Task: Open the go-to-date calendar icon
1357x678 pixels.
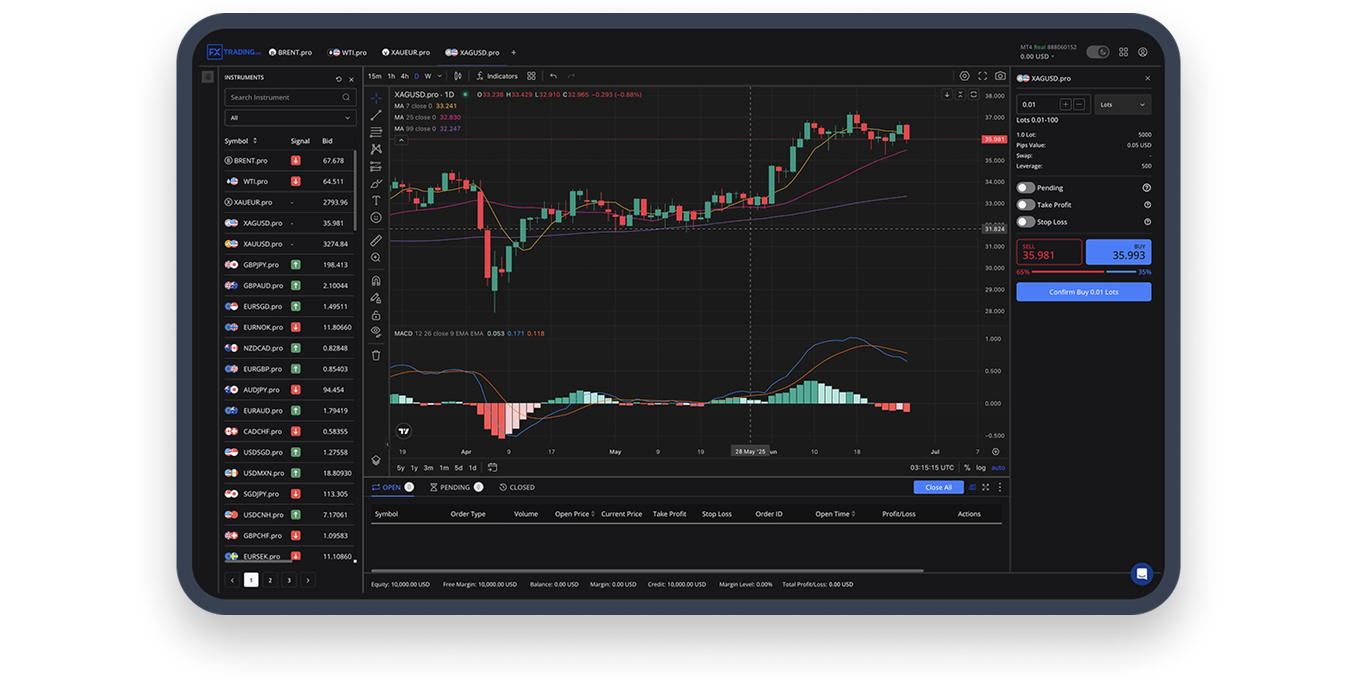Action: [492, 467]
